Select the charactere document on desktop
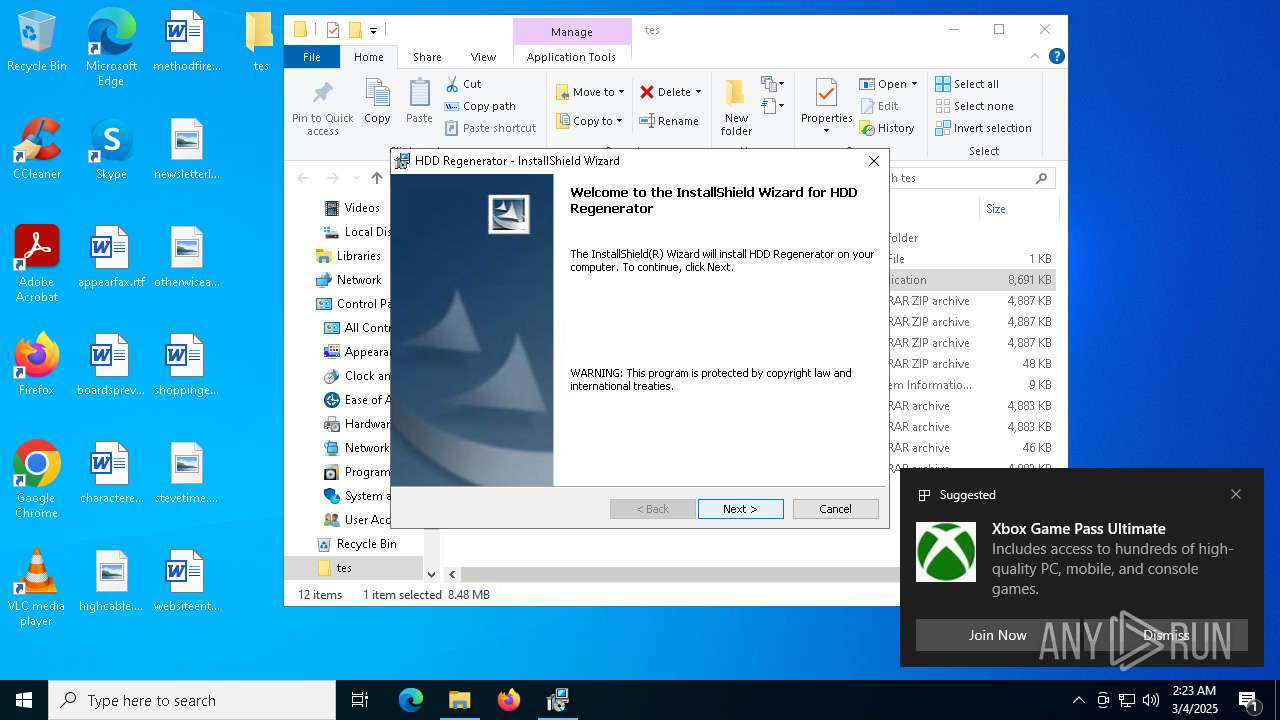1280x720 pixels. (111, 473)
